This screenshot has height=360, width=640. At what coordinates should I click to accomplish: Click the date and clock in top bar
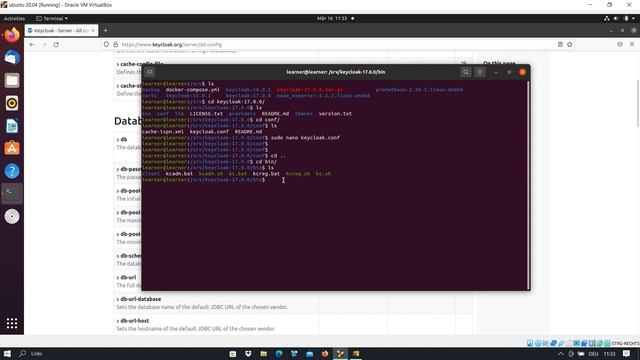(332, 18)
